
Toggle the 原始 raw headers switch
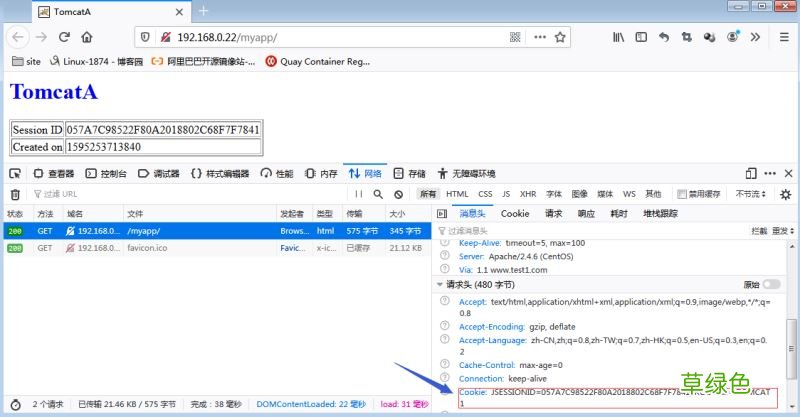771,284
